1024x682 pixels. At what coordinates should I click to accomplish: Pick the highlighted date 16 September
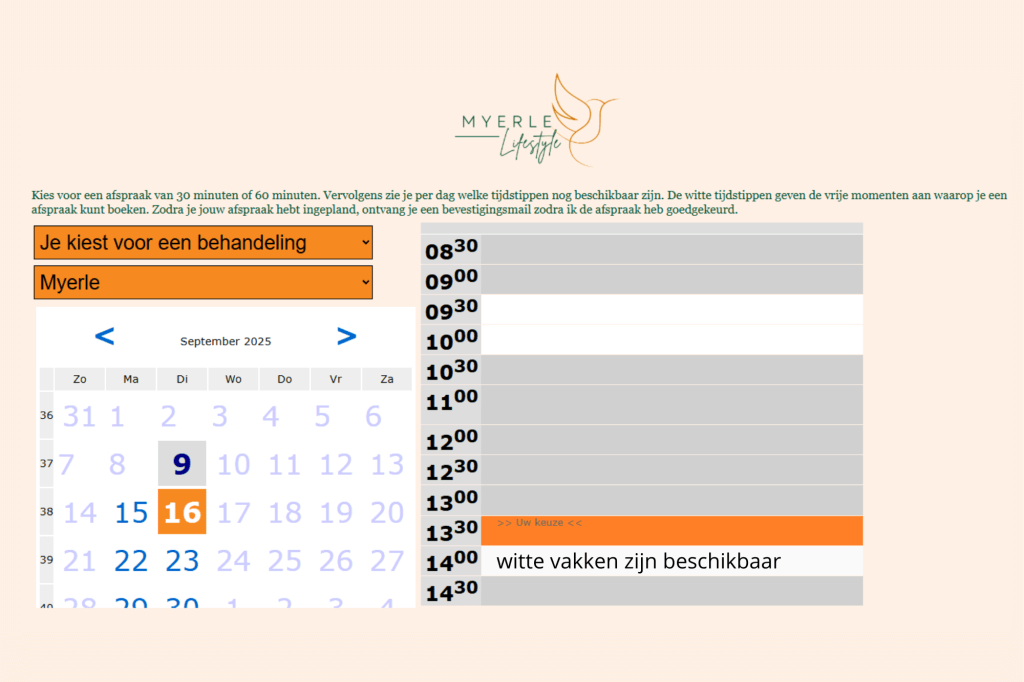coord(182,512)
